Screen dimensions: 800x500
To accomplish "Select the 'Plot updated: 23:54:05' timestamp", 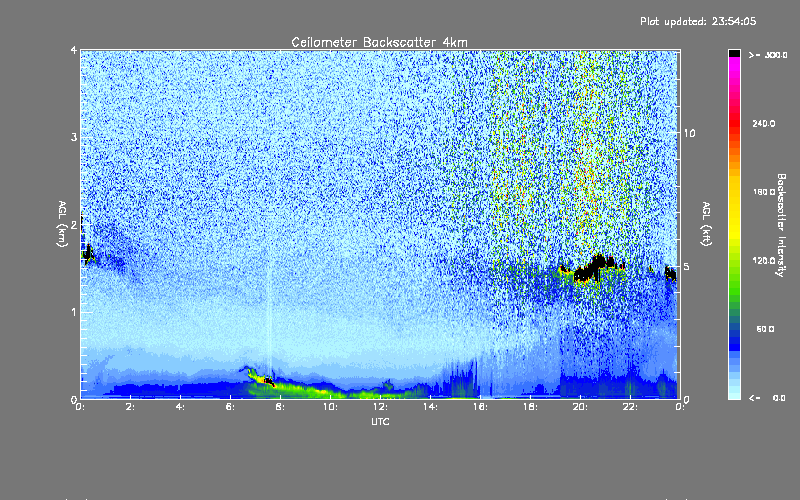I will tap(698, 21).
